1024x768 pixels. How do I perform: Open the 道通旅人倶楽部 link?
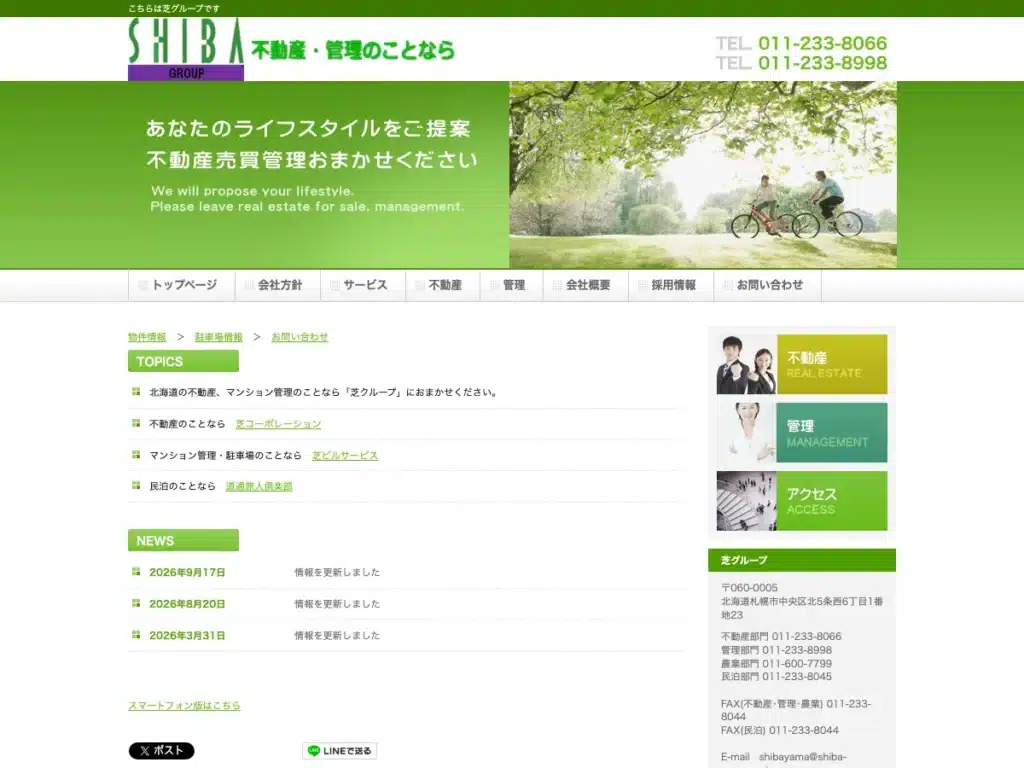point(259,487)
